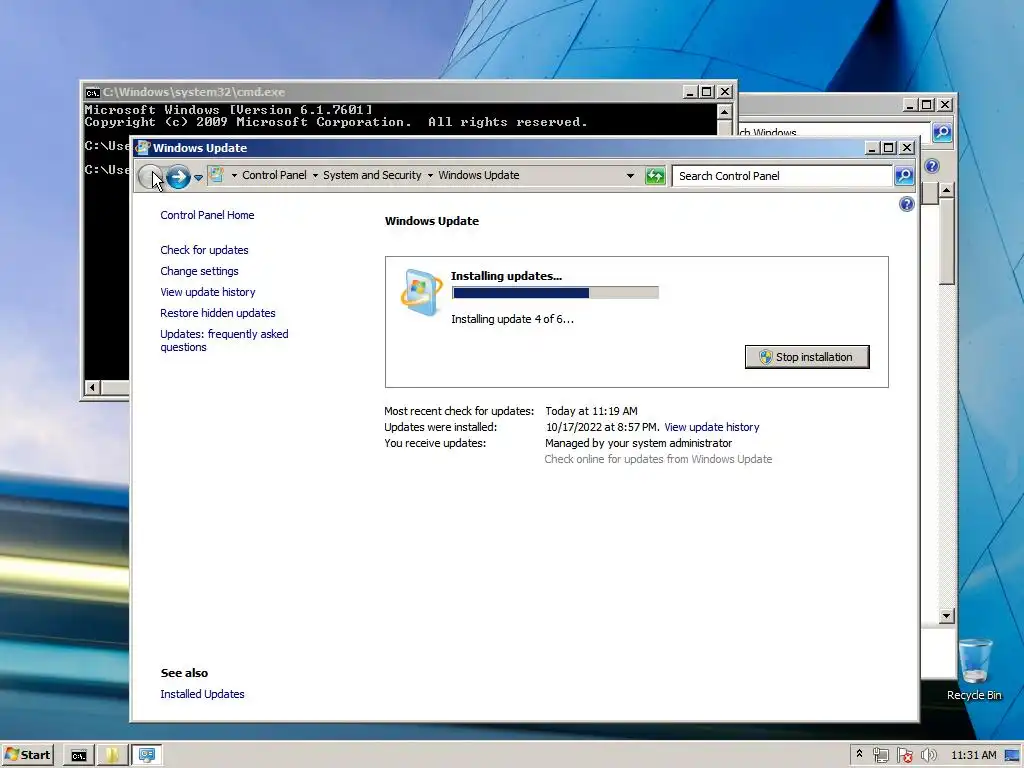Click the Windows Update shield icon
Screen dimensions: 1024x768
(421, 292)
